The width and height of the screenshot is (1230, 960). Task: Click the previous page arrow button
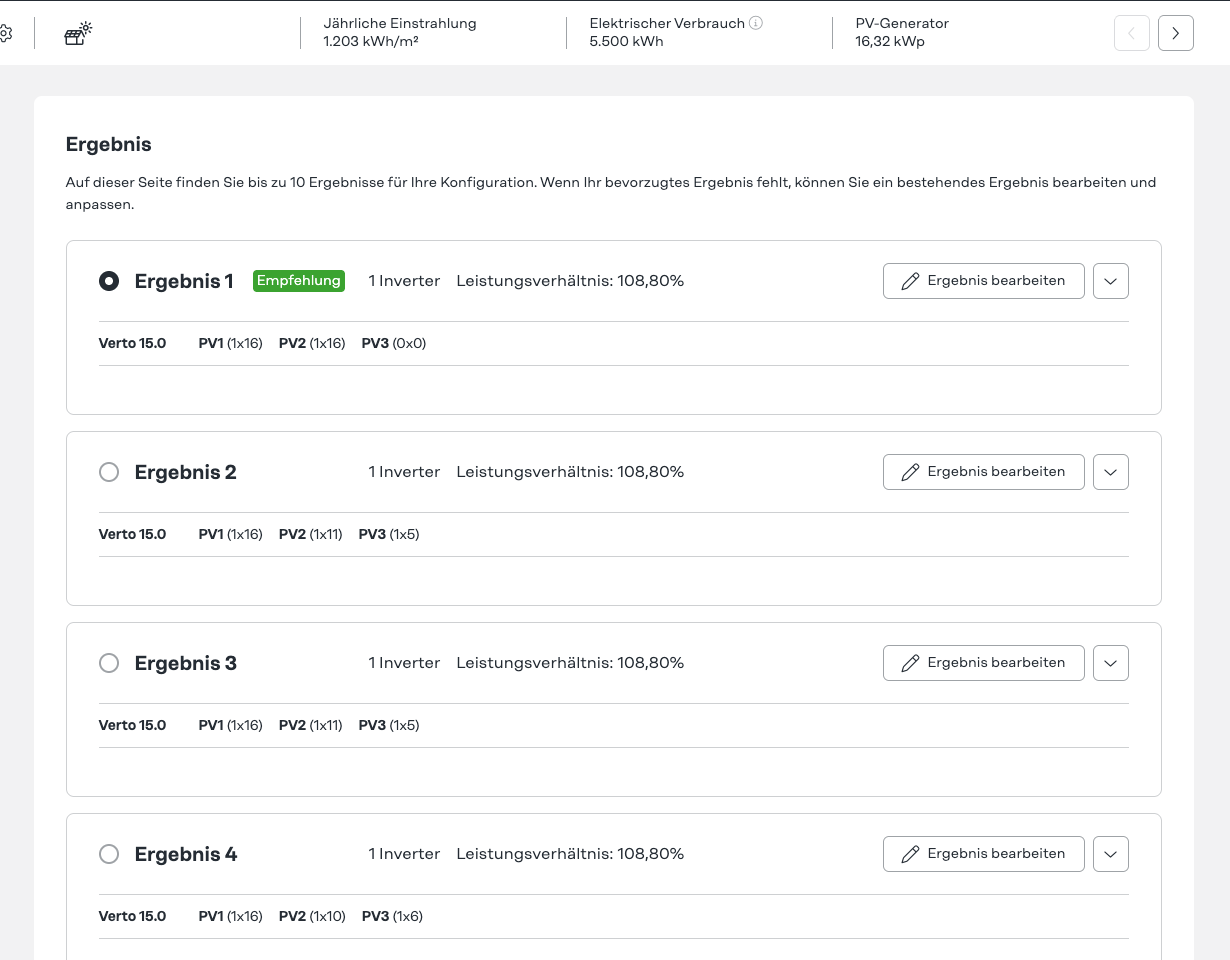tap(1131, 33)
